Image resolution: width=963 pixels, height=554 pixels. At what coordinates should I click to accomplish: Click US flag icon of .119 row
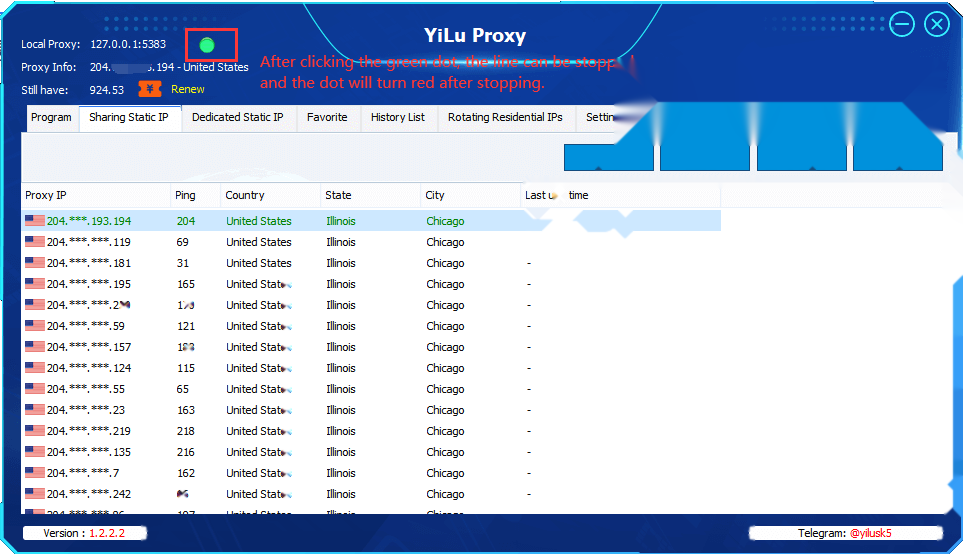tap(34, 241)
